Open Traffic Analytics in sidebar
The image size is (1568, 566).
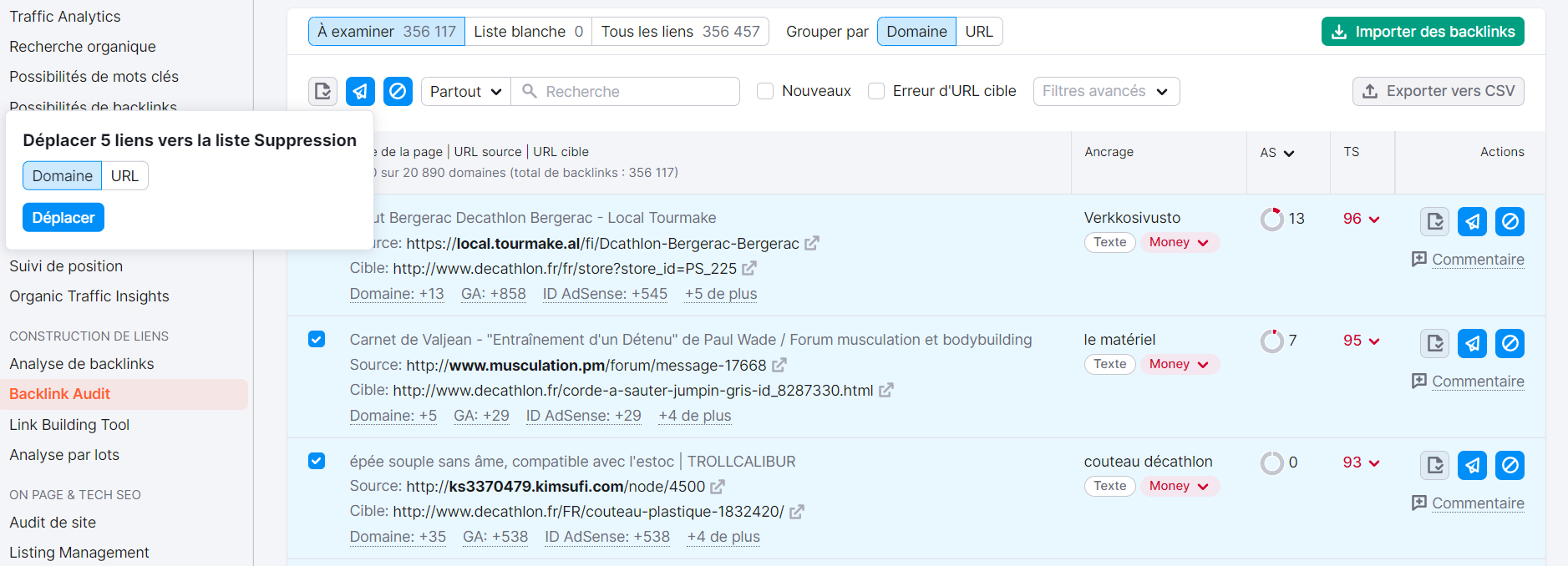point(65,16)
